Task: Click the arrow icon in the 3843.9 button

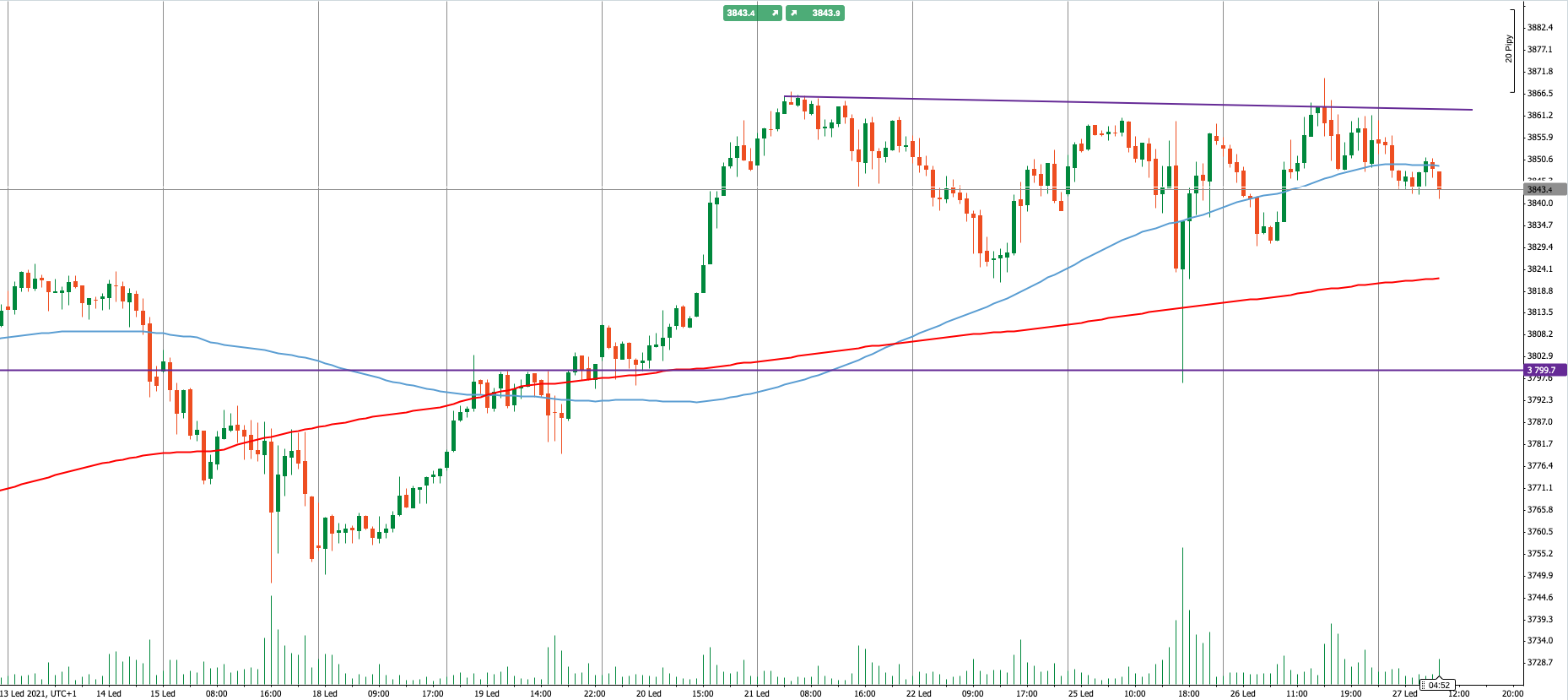Action: pyautogui.click(x=794, y=14)
